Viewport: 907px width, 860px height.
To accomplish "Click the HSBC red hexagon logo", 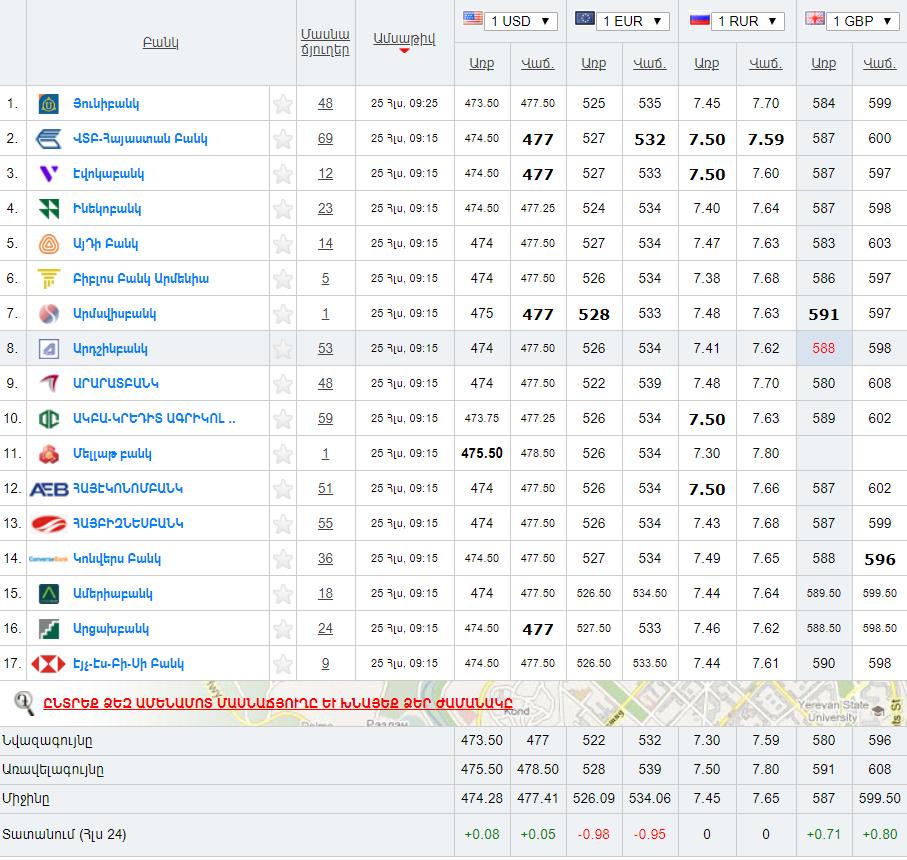I will [48, 663].
